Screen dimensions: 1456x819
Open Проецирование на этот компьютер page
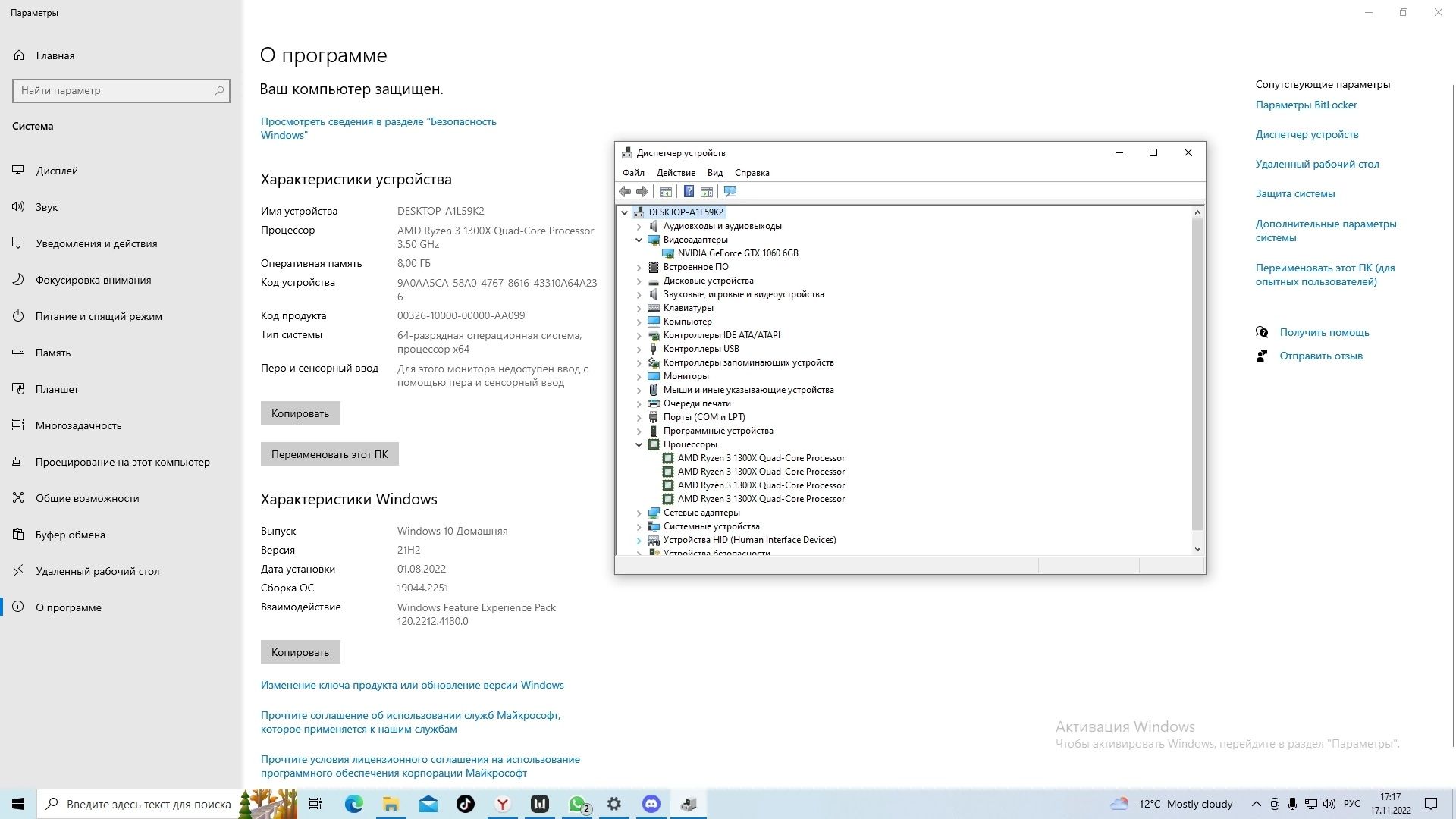[121, 462]
